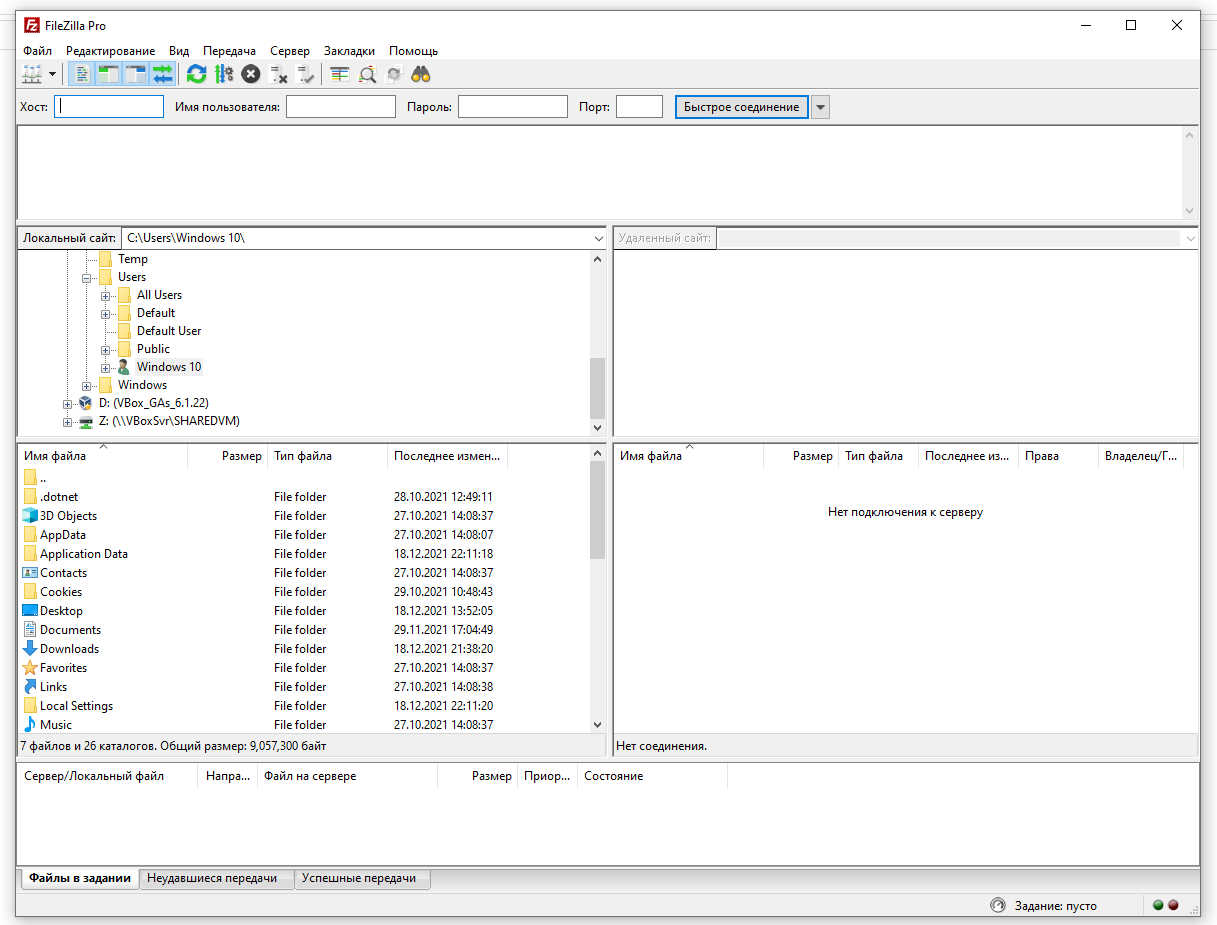Viewport: 1217px width, 925px height.
Task: Open local site path dropdown
Action: click(598, 238)
